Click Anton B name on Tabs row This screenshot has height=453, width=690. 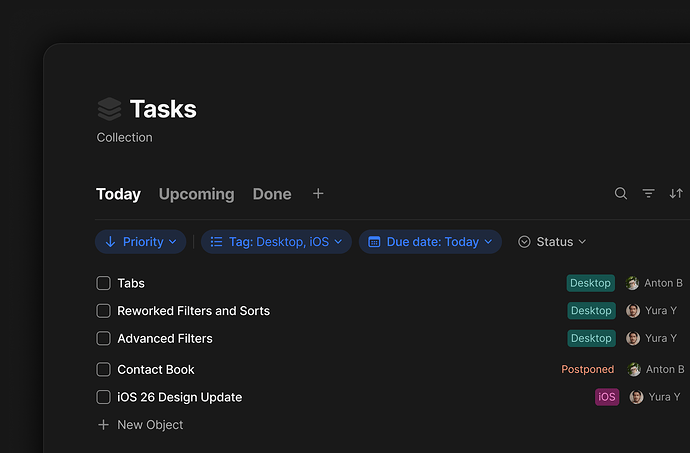click(x=664, y=283)
